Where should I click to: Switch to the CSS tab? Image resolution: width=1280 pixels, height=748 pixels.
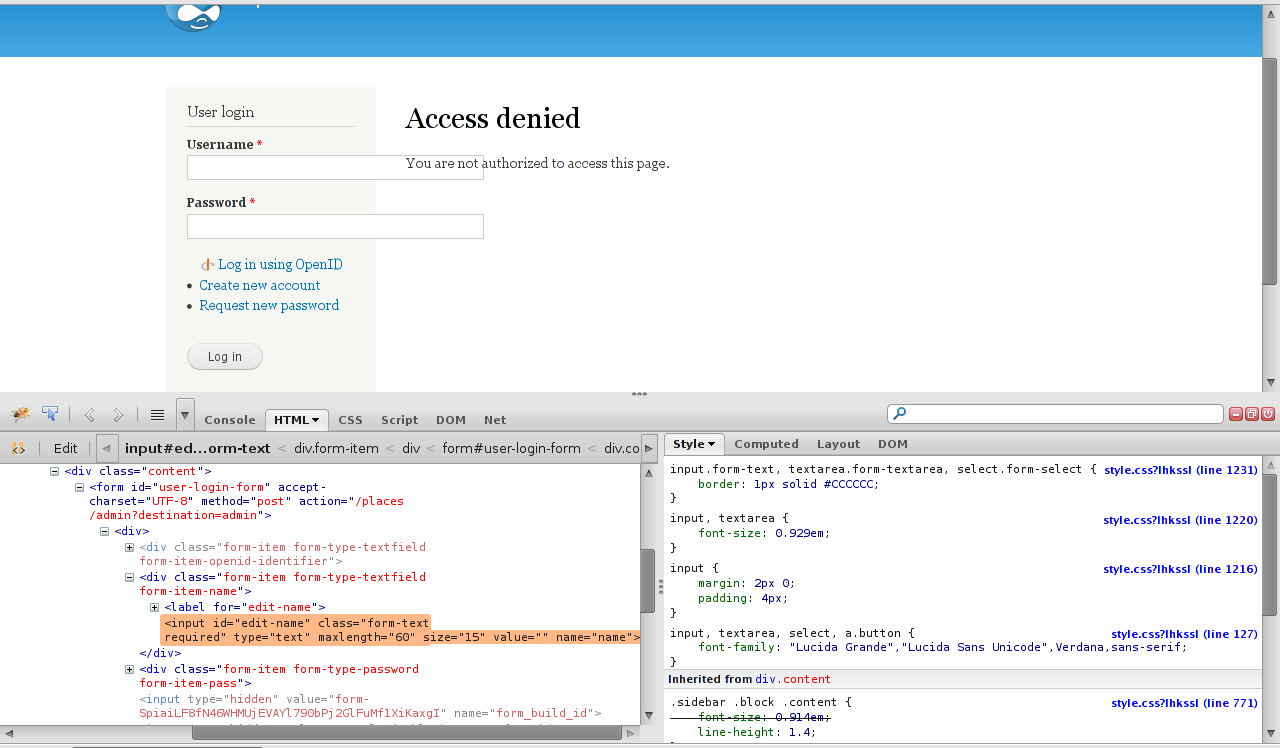[x=350, y=420]
